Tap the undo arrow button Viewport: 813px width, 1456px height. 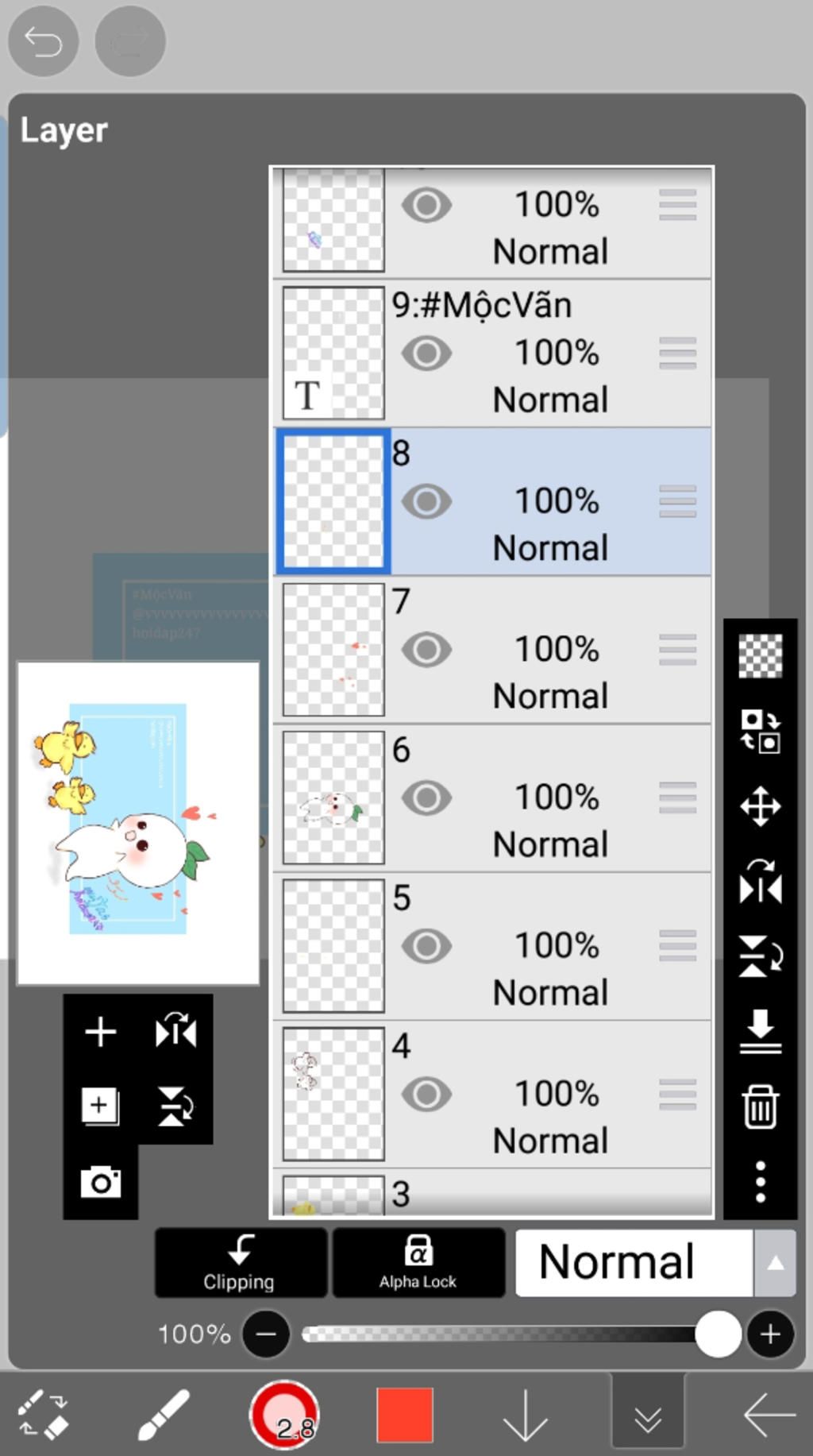pyautogui.click(x=43, y=41)
